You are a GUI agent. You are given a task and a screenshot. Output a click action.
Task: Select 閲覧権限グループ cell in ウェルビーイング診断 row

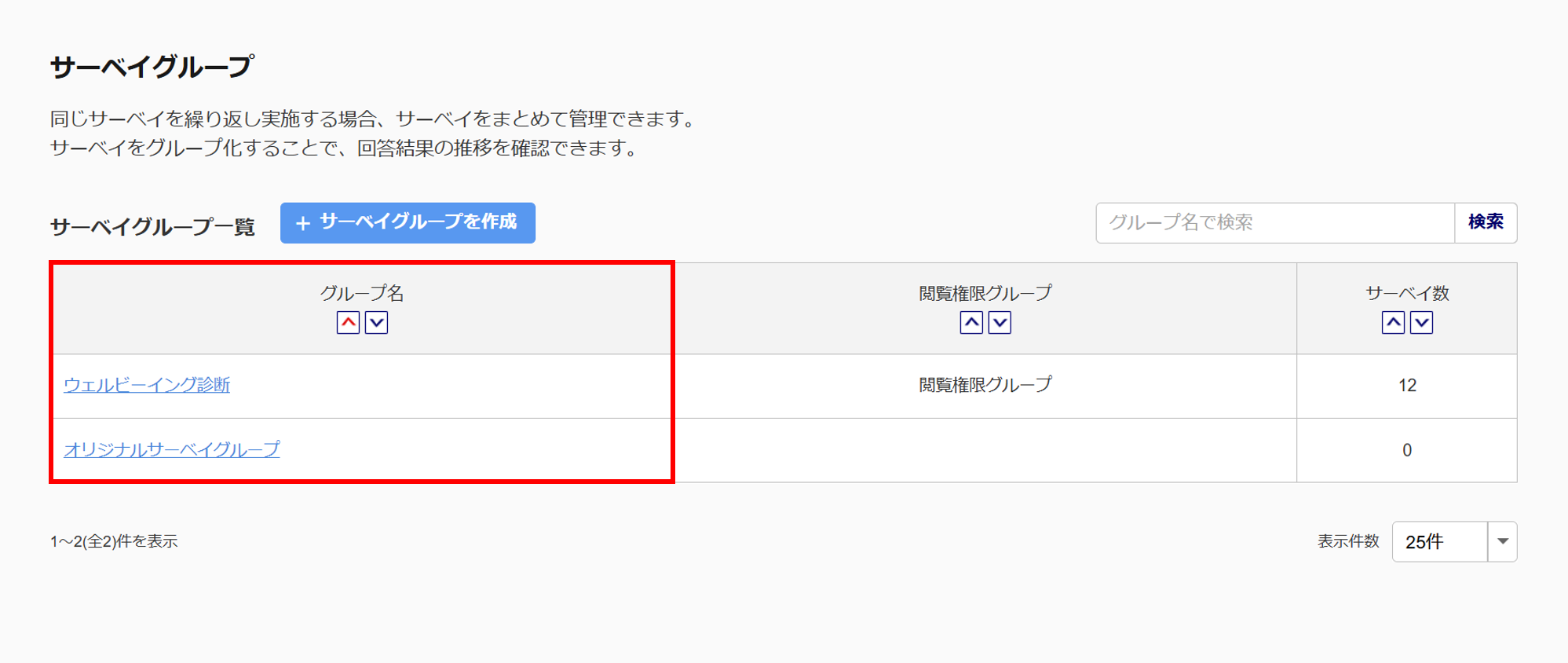985,385
